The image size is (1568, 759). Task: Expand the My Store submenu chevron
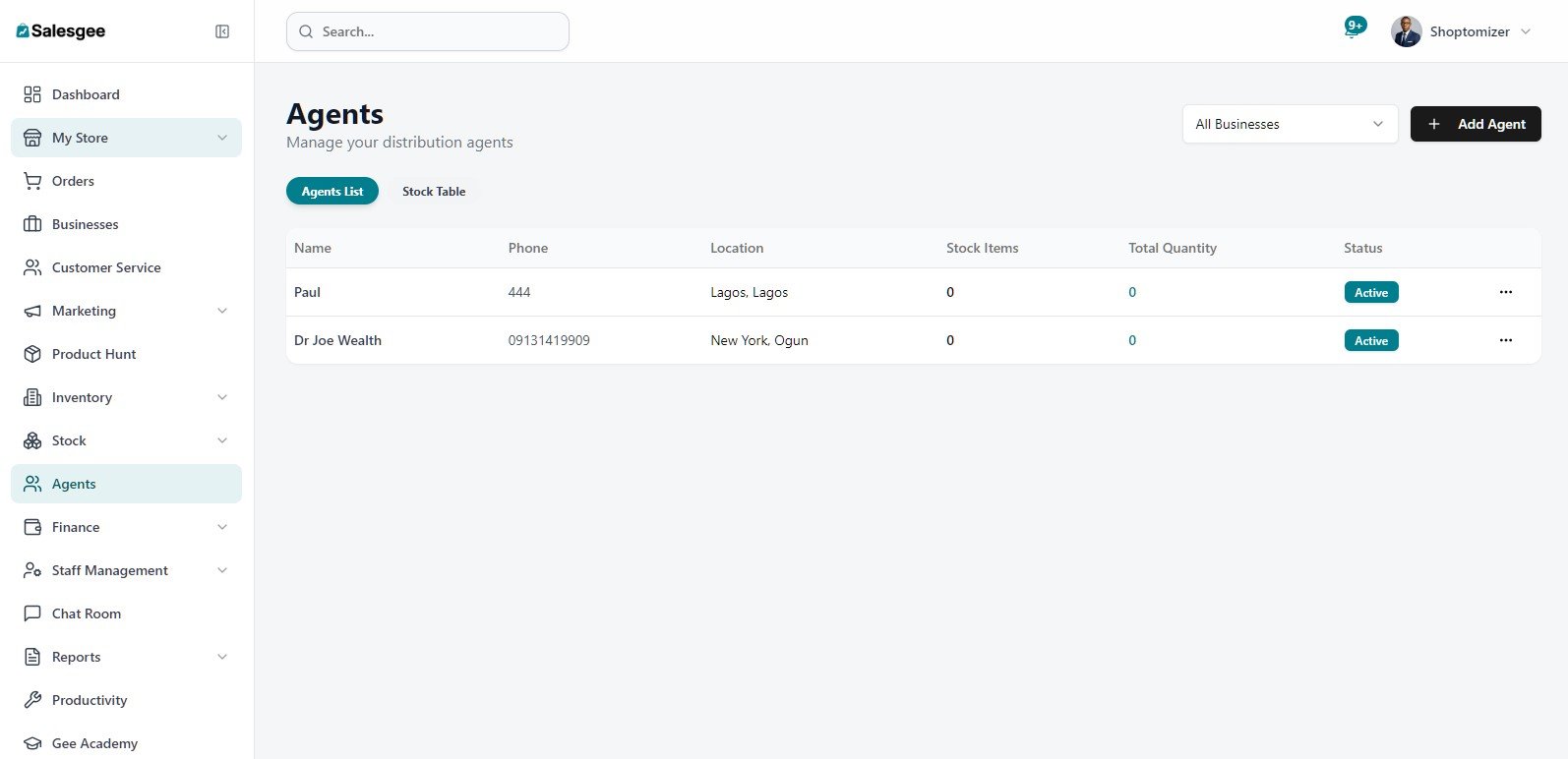[222, 138]
